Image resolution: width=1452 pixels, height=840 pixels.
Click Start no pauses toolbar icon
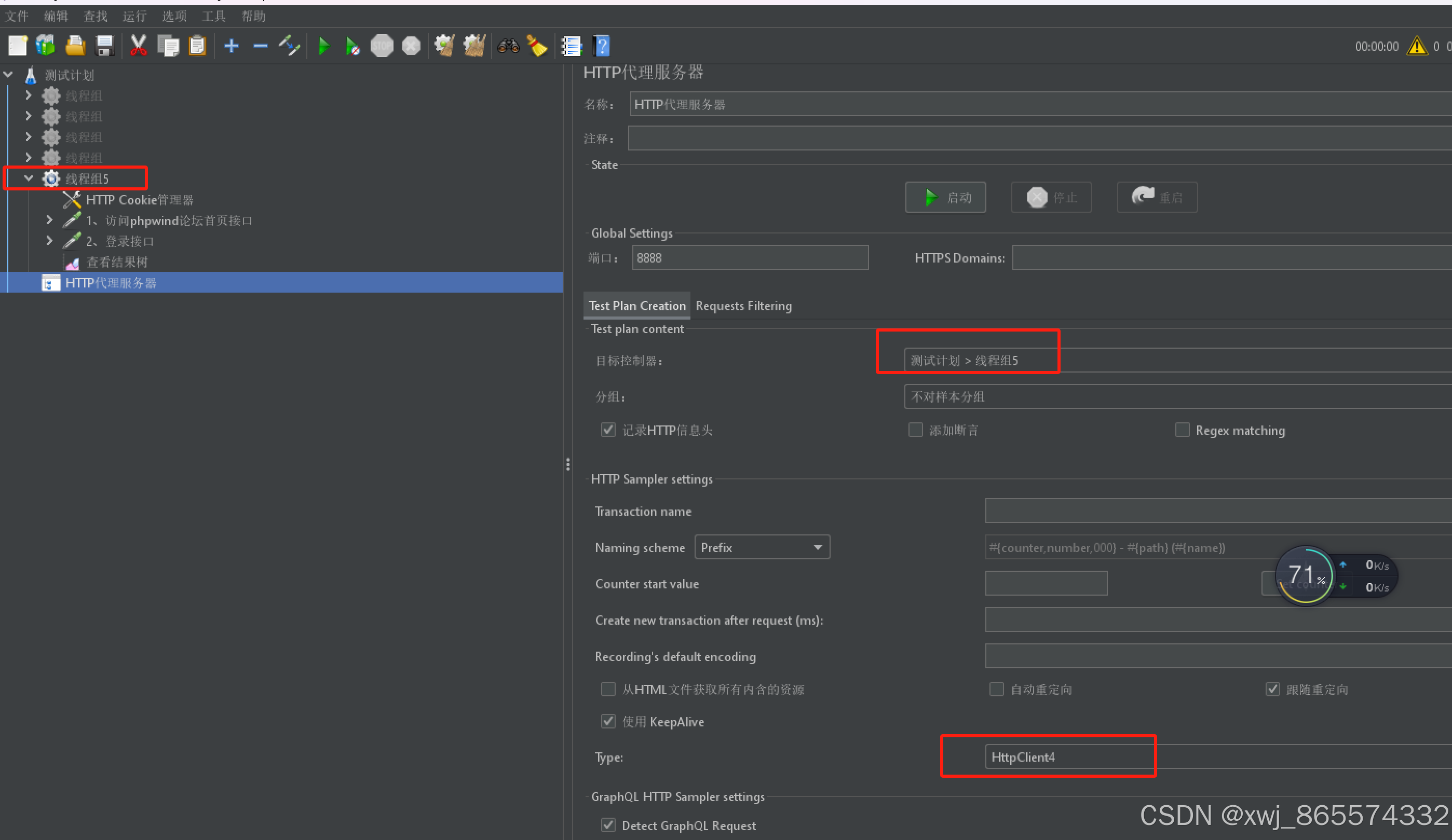352,46
